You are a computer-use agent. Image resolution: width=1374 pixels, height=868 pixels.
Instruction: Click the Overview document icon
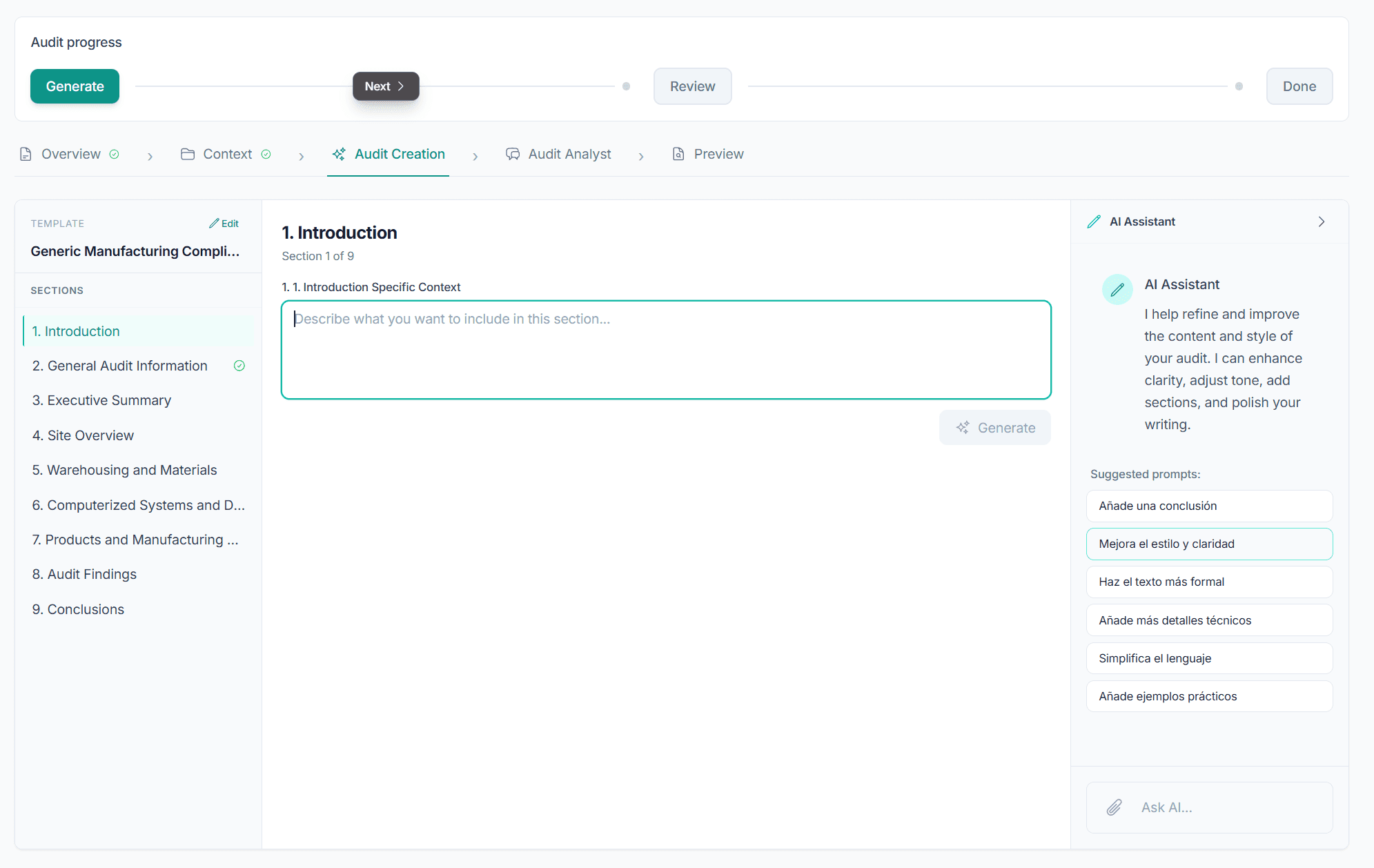coord(26,154)
